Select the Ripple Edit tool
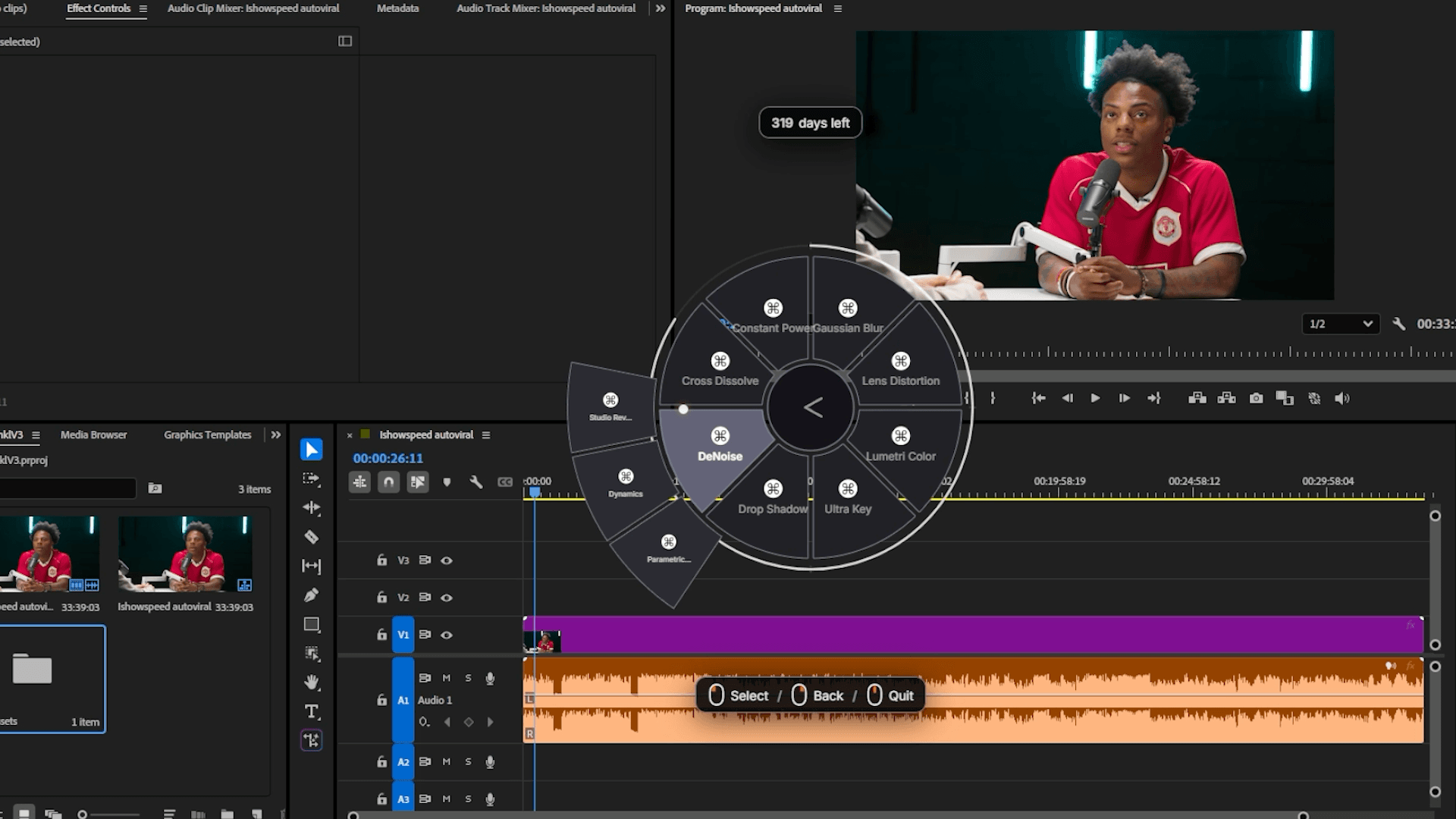Image resolution: width=1456 pixels, height=819 pixels. (x=311, y=507)
